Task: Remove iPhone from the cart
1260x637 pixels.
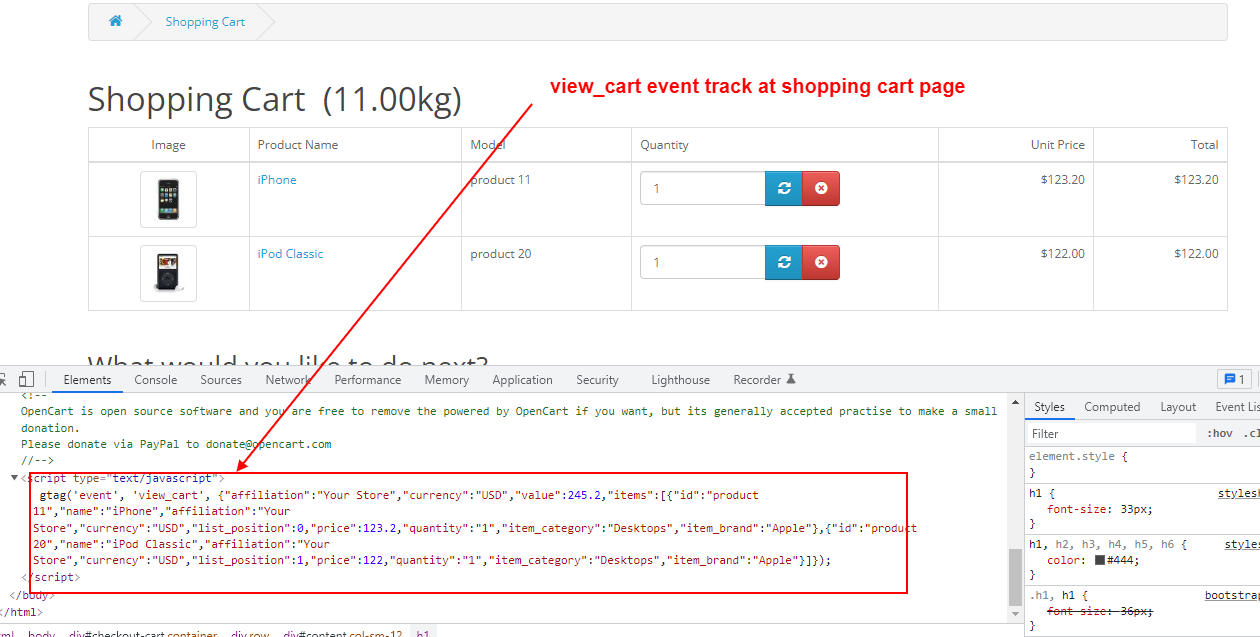Action: [821, 188]
